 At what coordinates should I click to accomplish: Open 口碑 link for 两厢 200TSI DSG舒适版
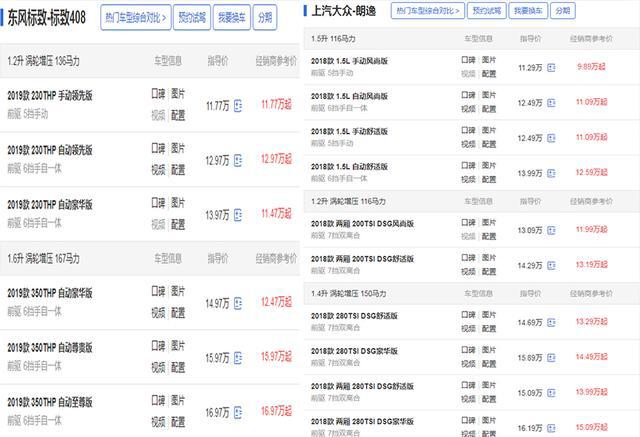point(468,258)
